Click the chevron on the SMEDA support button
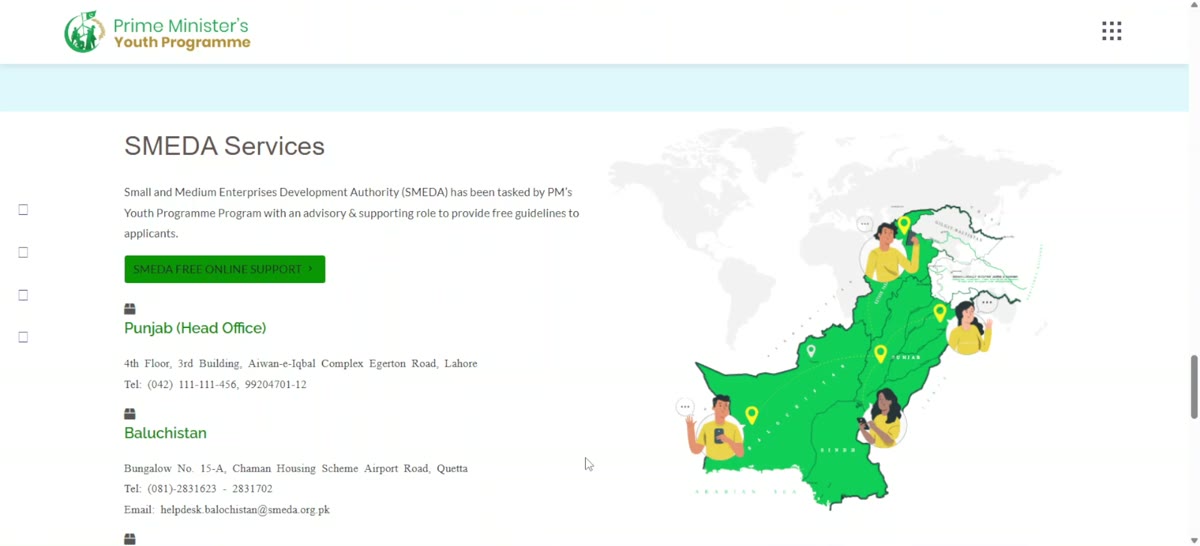This screenshot has width=1200, height=546. coord(310,269)
